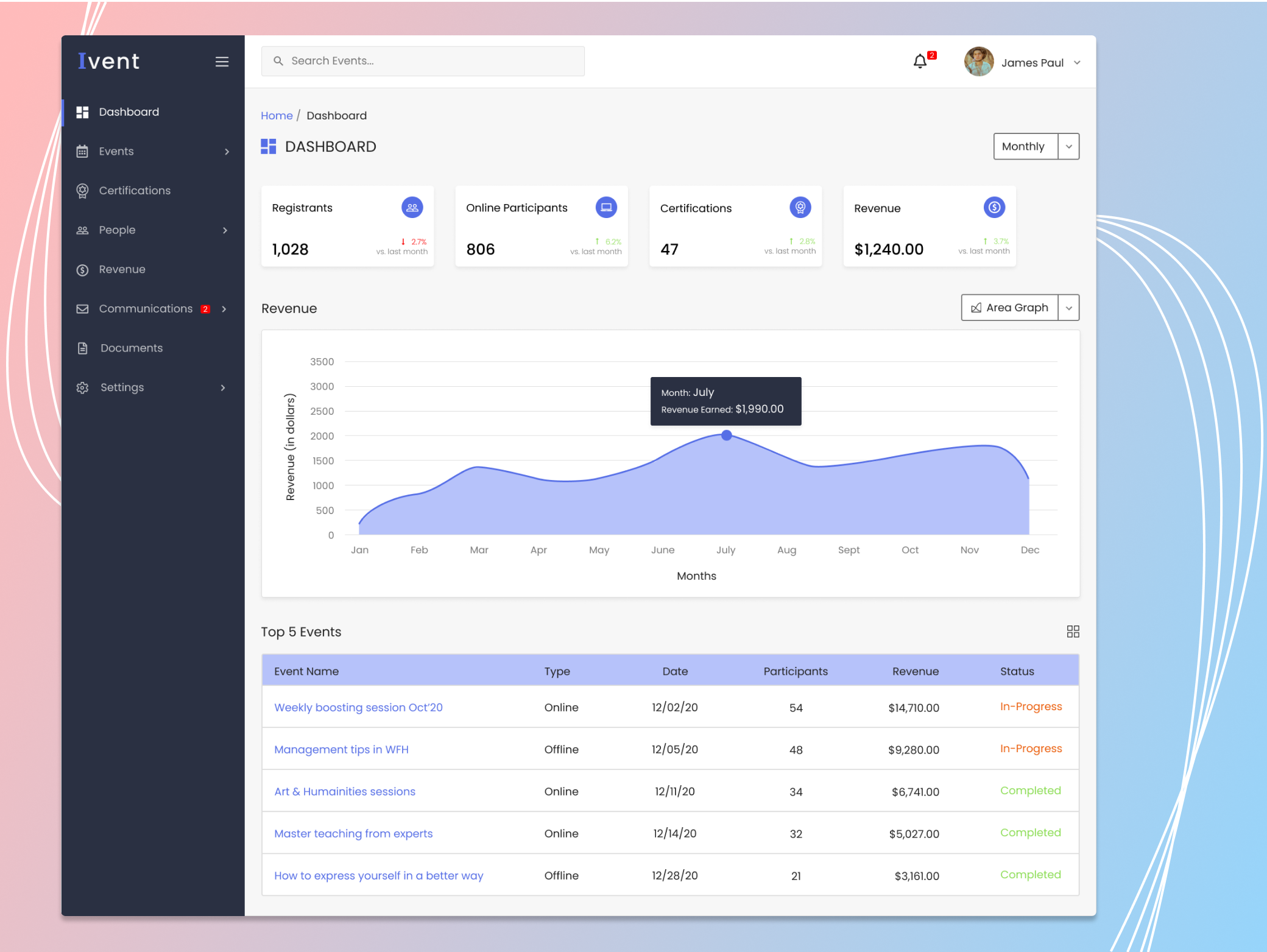Select the July data point on revenue chart
This screenshot has height=952, width=1267.
(x=726, y=435)
